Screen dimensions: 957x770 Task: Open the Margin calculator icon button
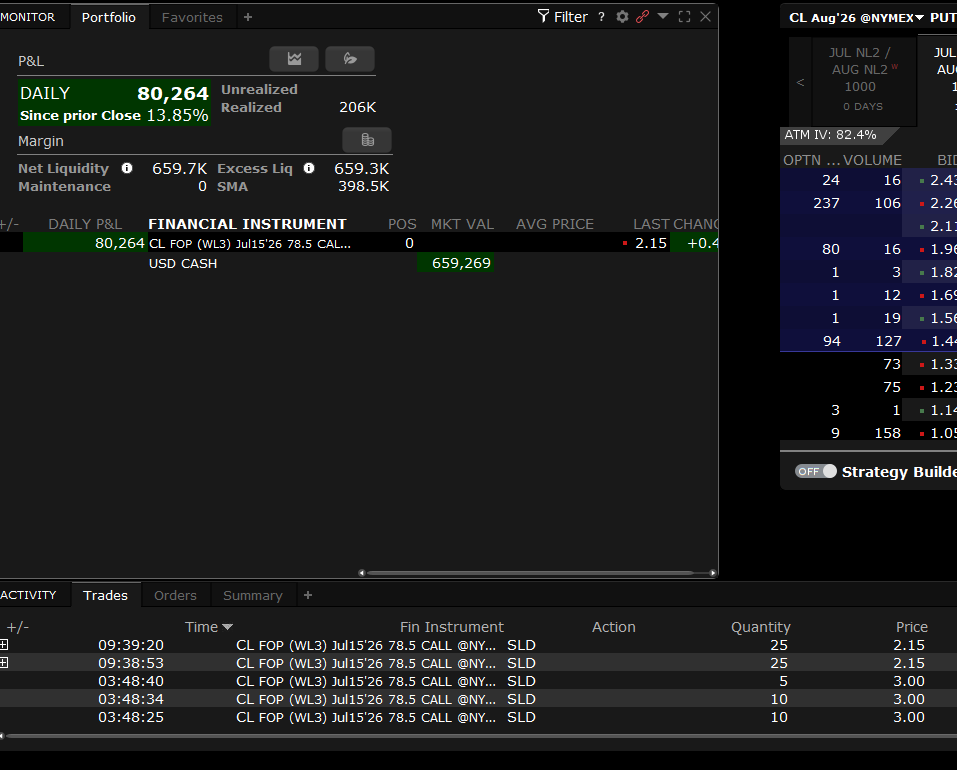(367, 140)
